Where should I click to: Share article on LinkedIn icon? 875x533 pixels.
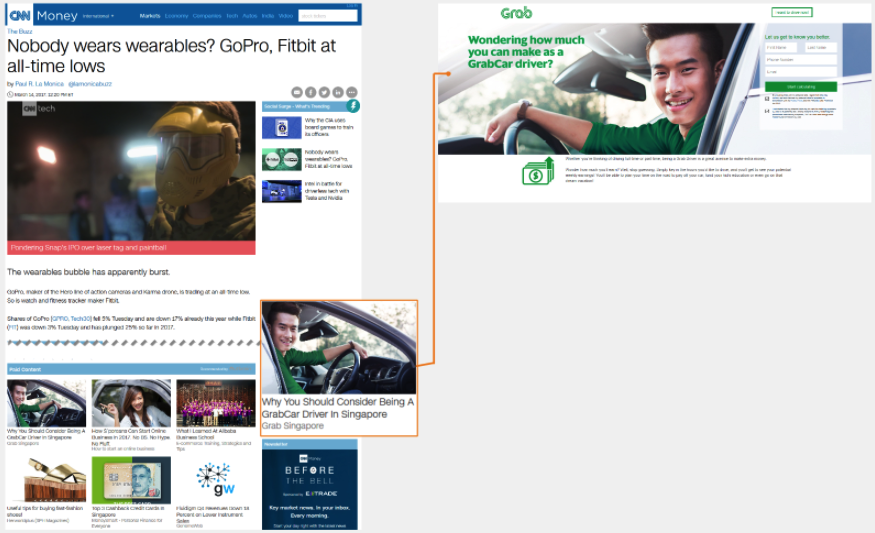point(339,92)
